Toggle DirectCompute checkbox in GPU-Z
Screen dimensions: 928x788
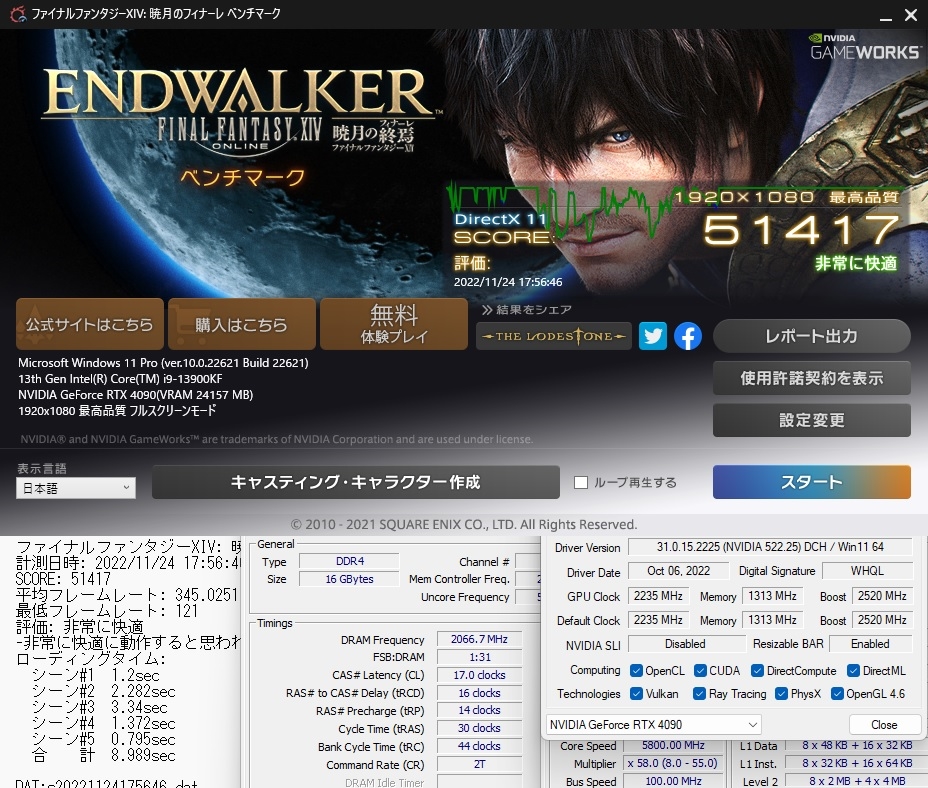pyautogui.click(x=757, y=671)
